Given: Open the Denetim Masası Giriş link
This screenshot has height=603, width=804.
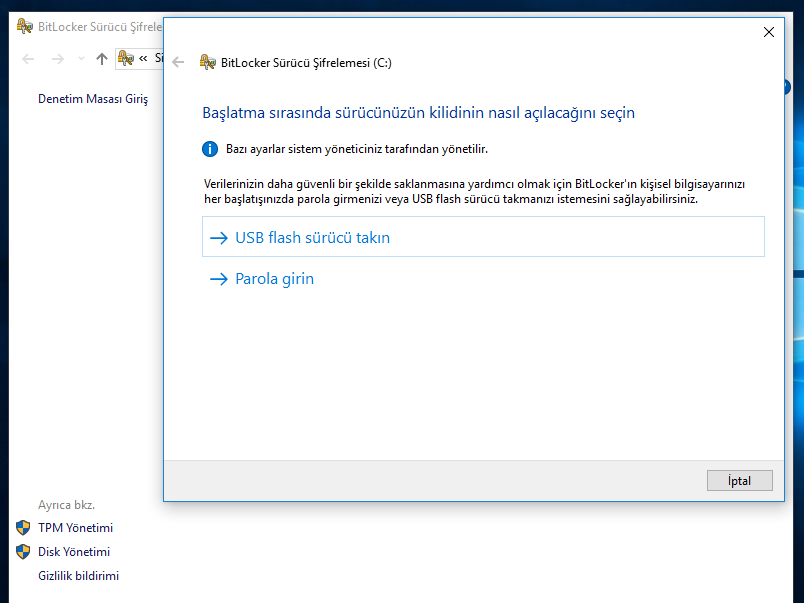Looking at the screenshot, I should pyautogui.click(x=92, y=99).
